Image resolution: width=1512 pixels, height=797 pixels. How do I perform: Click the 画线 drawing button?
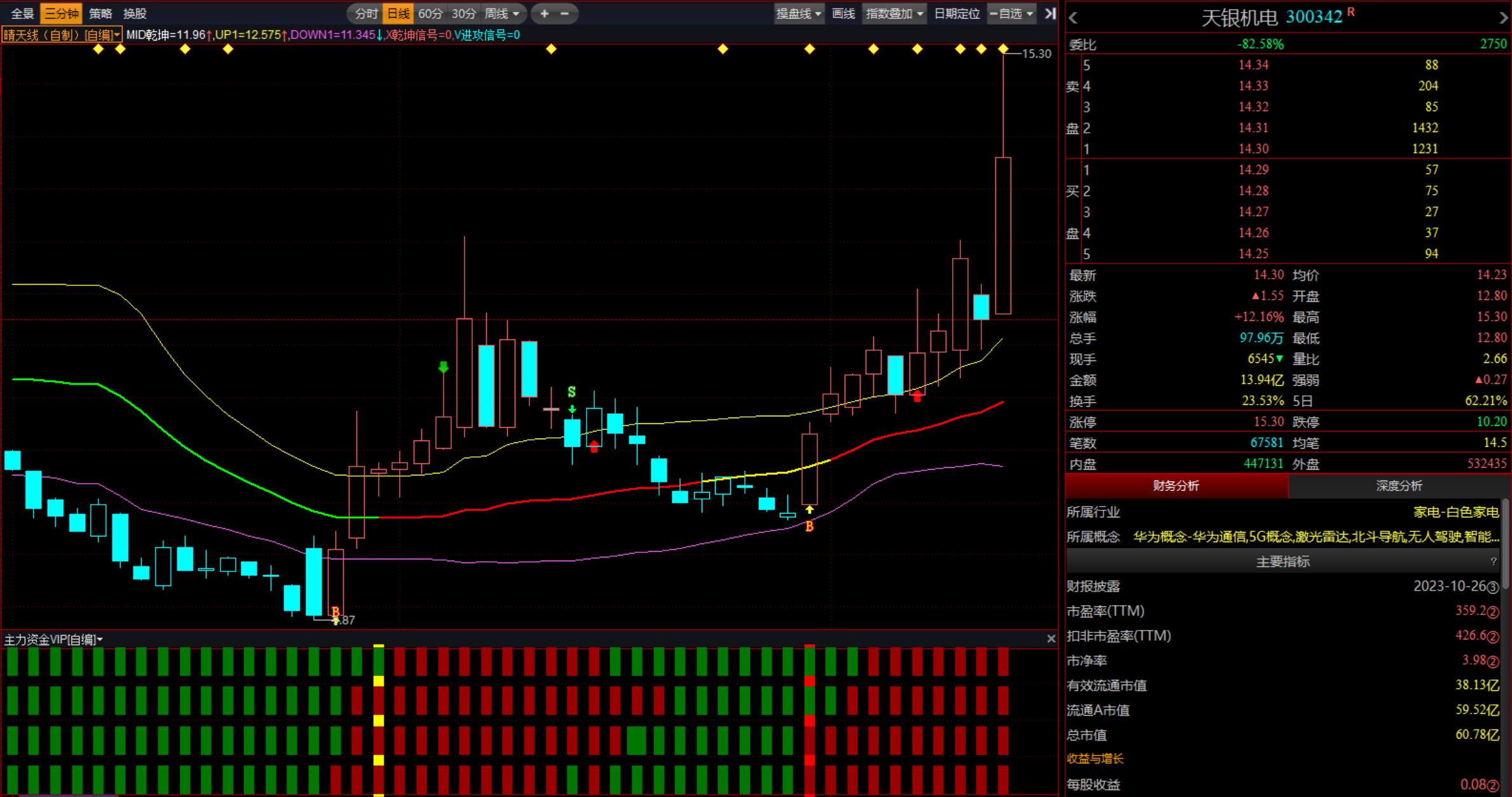pyautogui.click(x=843, y=13)
